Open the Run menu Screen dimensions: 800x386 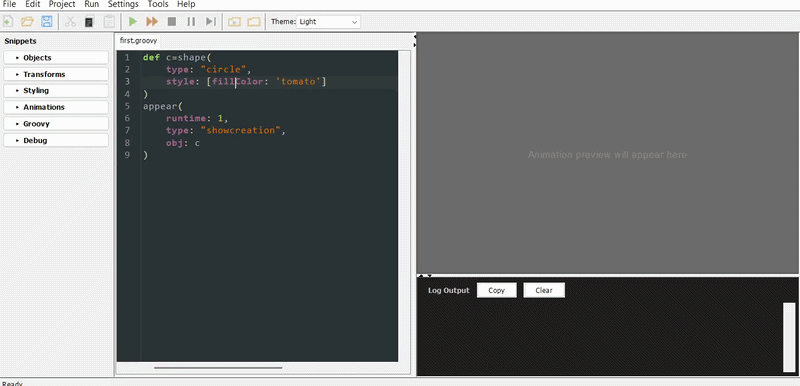tap(92, 4)
